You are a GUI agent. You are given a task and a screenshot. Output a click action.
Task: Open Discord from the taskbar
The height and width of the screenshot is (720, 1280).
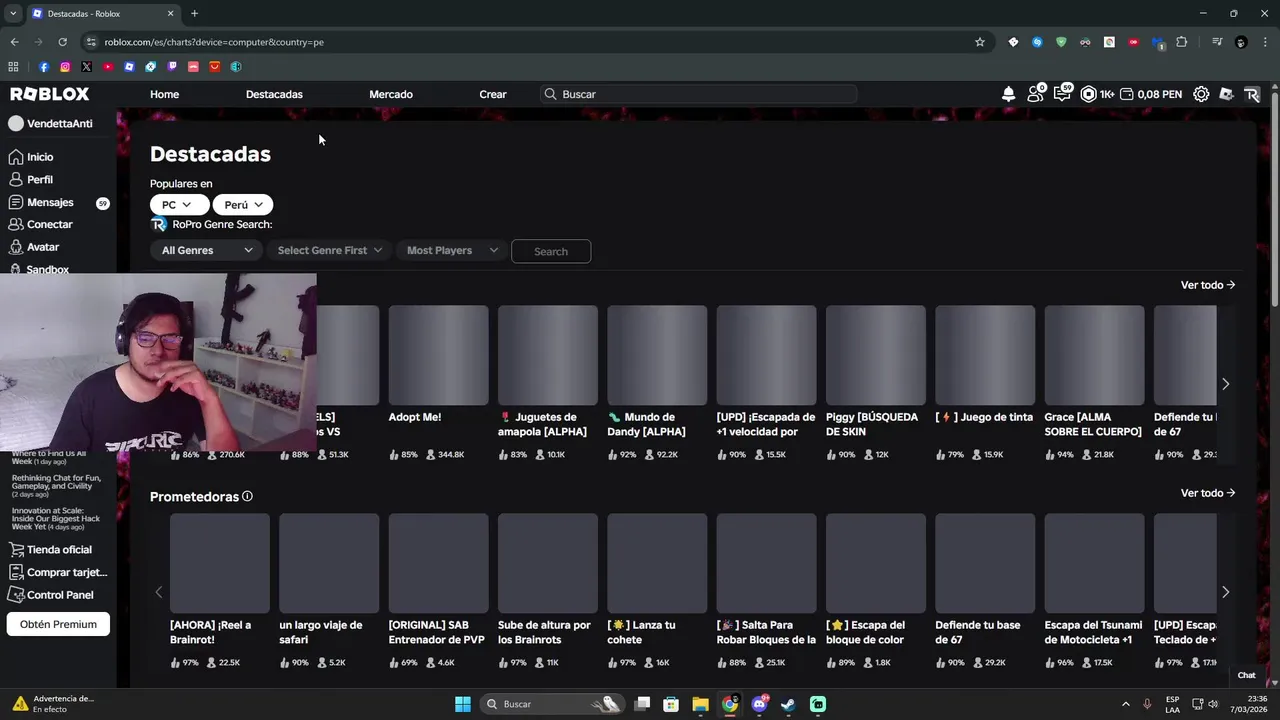759,704
